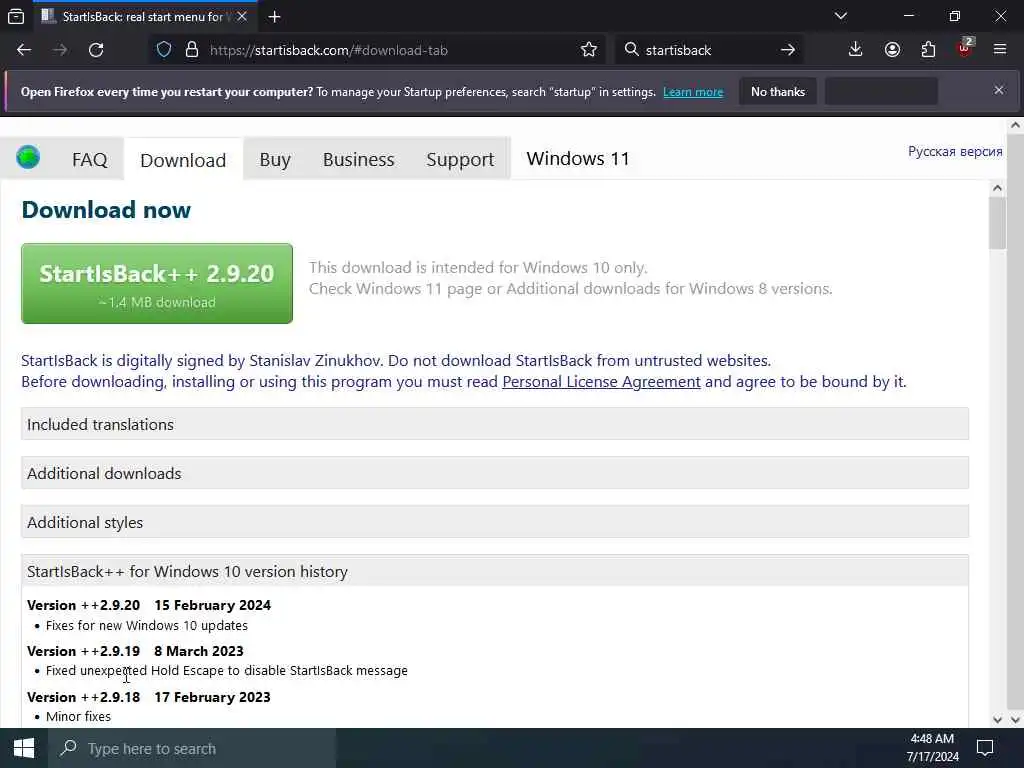Open the list all tabs chevron

point(840,16)
